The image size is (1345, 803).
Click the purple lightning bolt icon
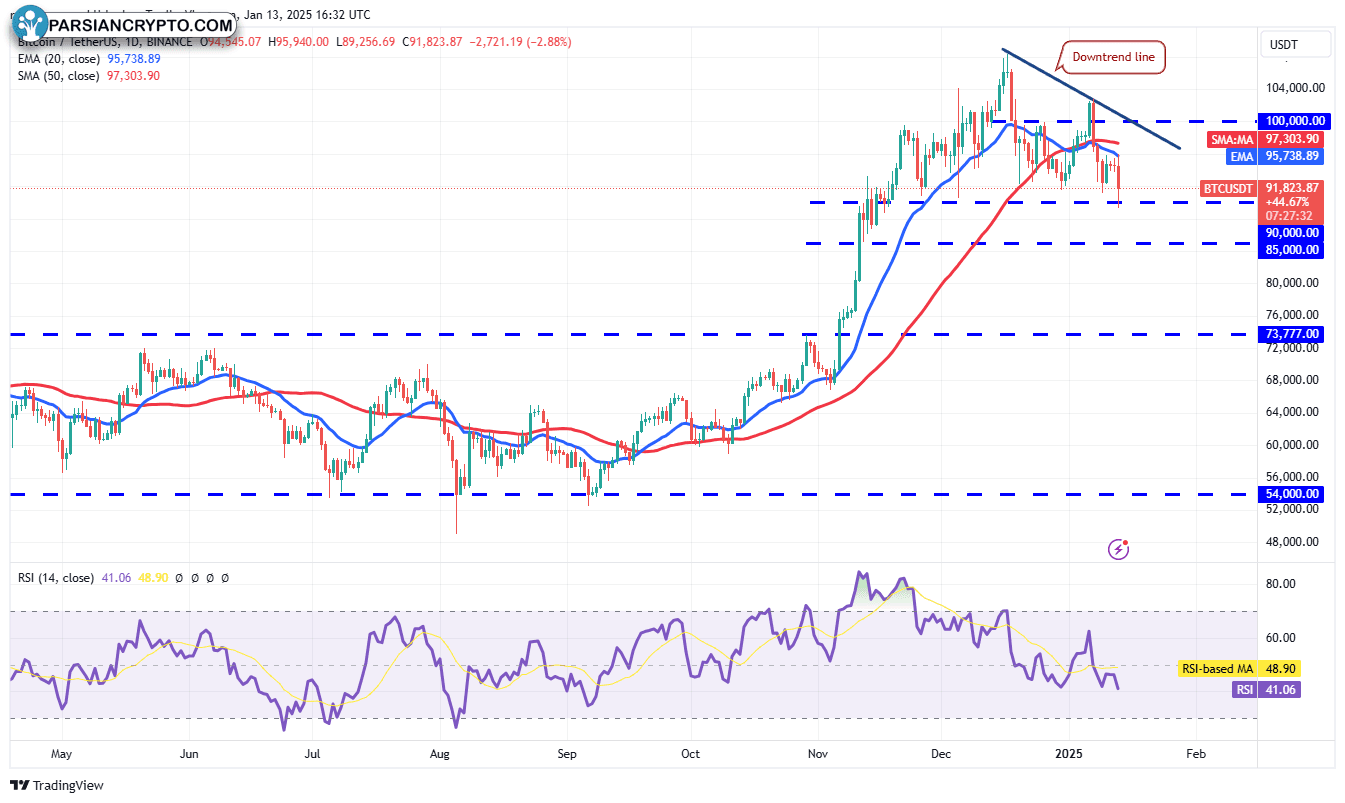[x=1119, y=548]
